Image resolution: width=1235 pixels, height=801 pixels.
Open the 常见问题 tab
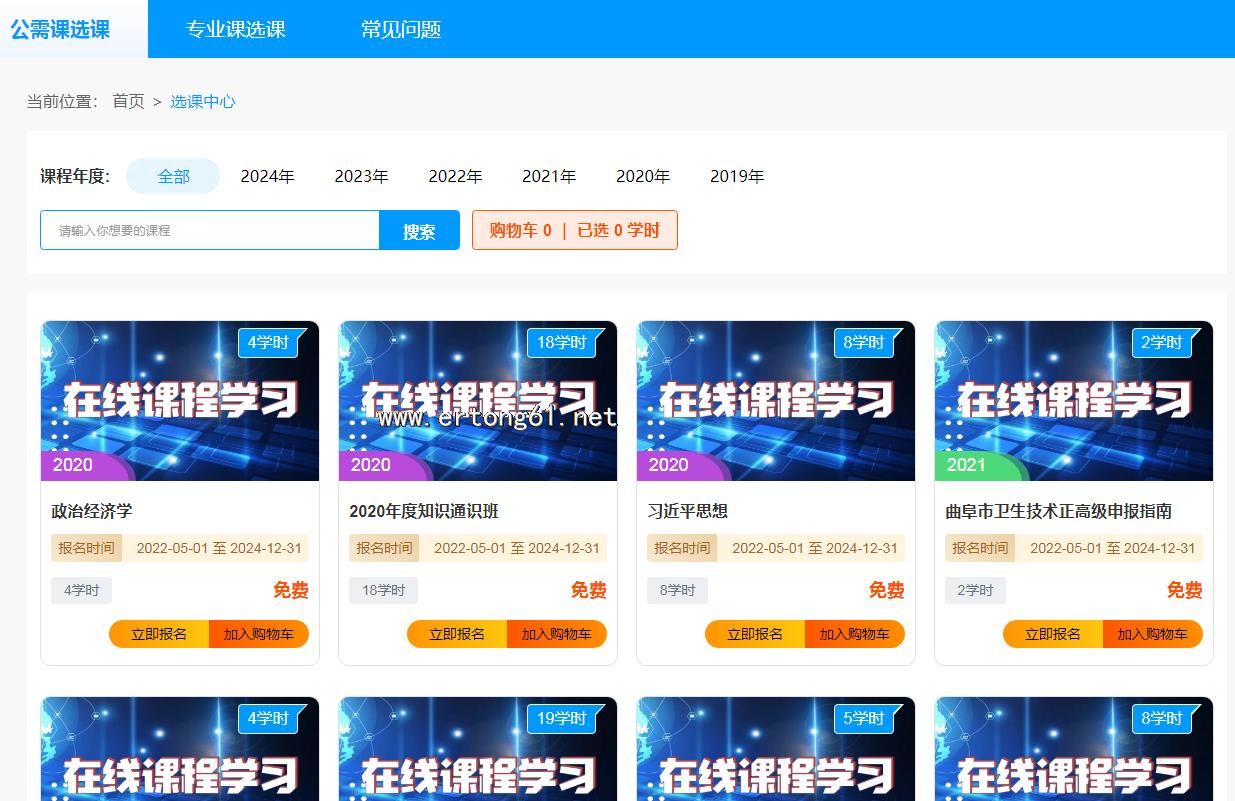click(x=401, y=29)
